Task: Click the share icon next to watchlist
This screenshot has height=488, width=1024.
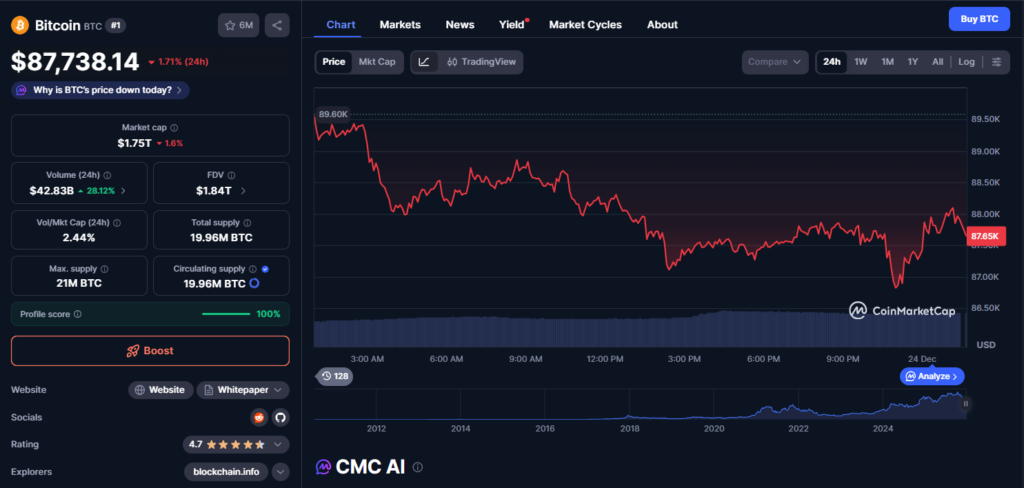Action: 277,25
